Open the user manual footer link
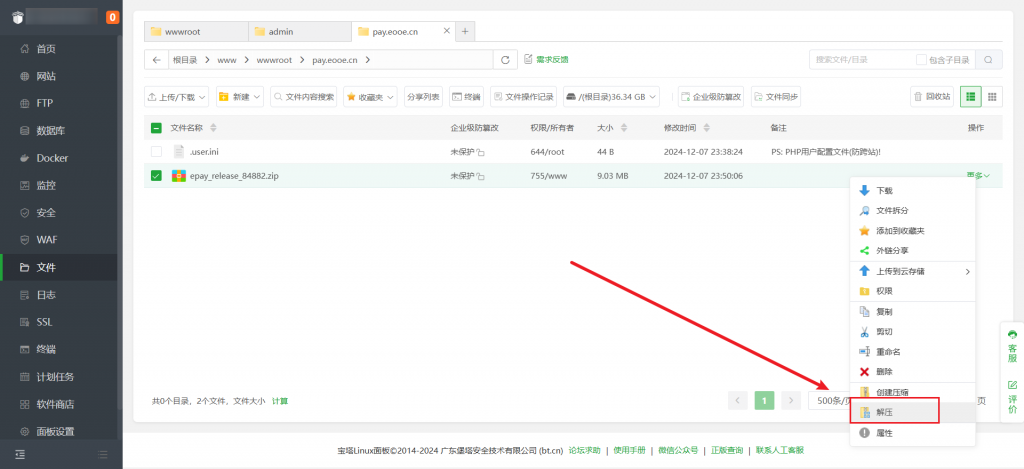 (x=628, y=450)
